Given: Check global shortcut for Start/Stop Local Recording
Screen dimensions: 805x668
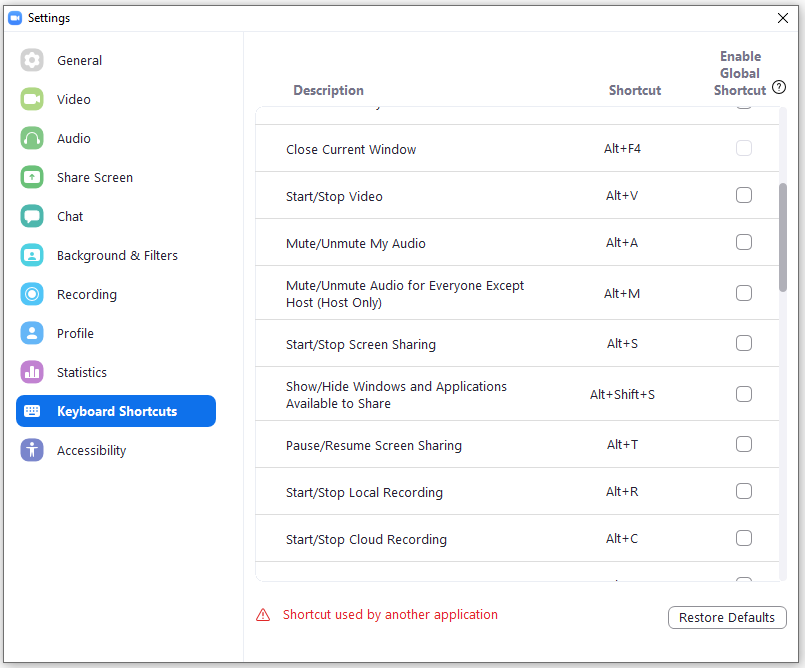Looking at the screenshot, I should tap(744, 491).
